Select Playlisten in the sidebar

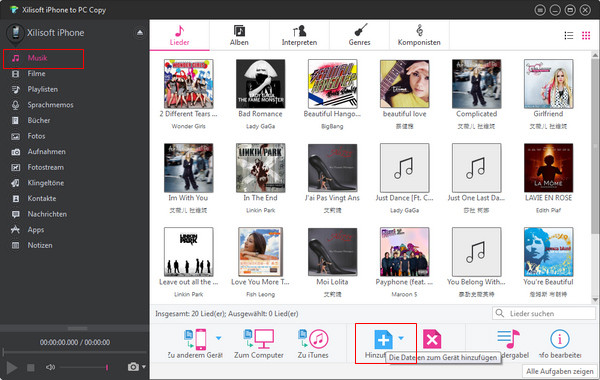(42, 90)
